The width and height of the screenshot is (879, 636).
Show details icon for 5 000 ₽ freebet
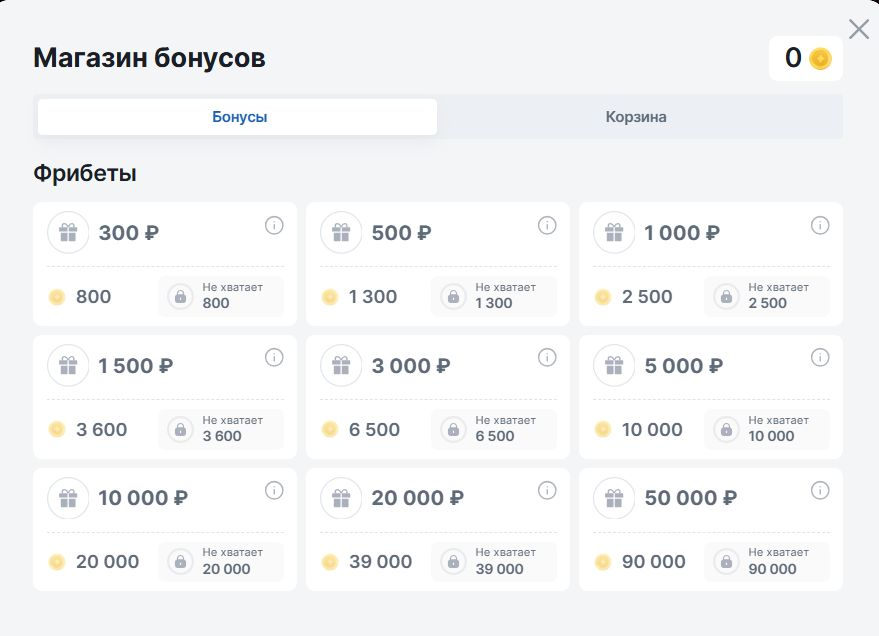coord(820,358)
